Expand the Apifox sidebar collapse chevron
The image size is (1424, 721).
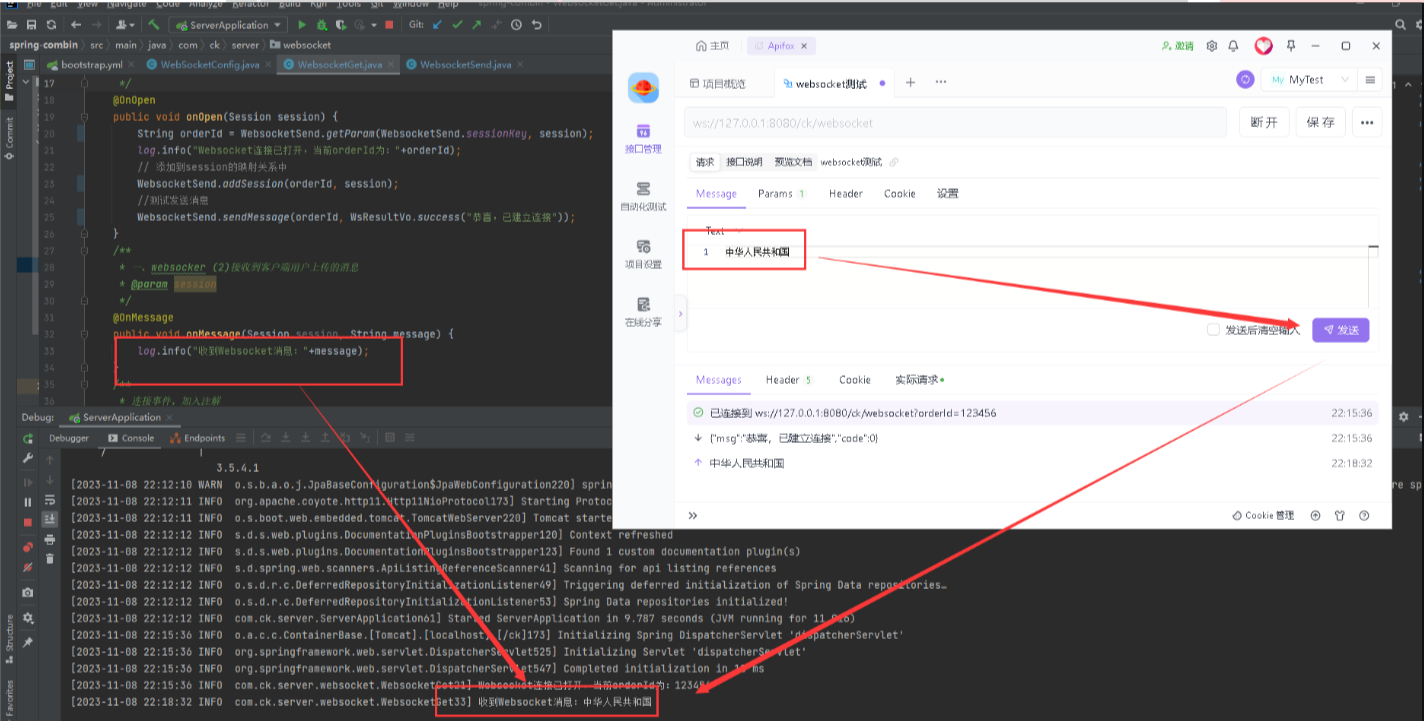(x=680, y=314)
